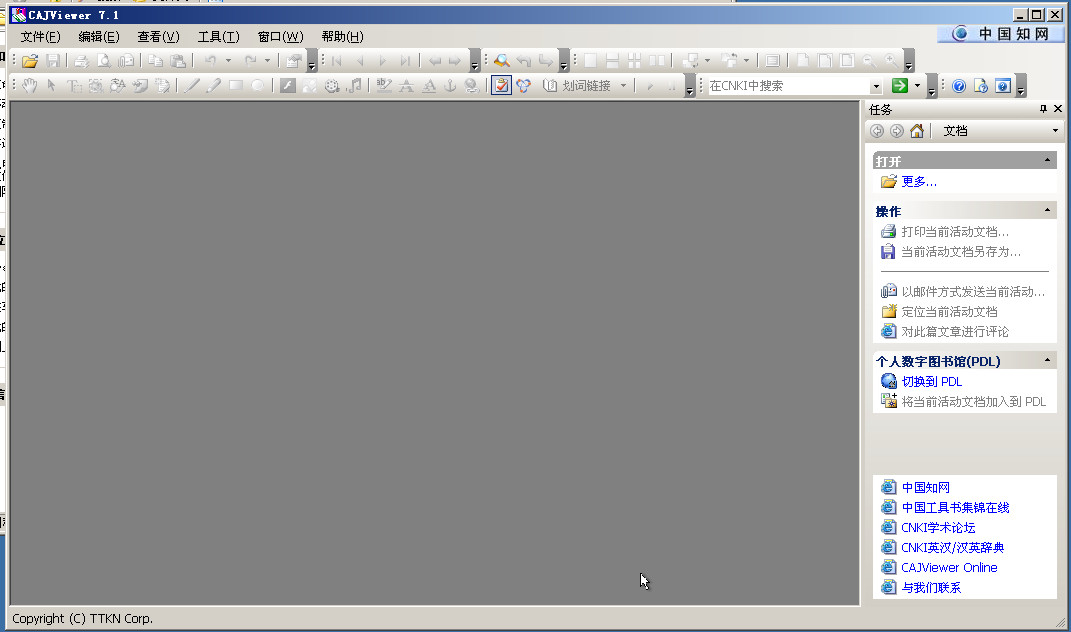Open the 窗口(W) menu

pyautogui.click(x=281, y=36)
